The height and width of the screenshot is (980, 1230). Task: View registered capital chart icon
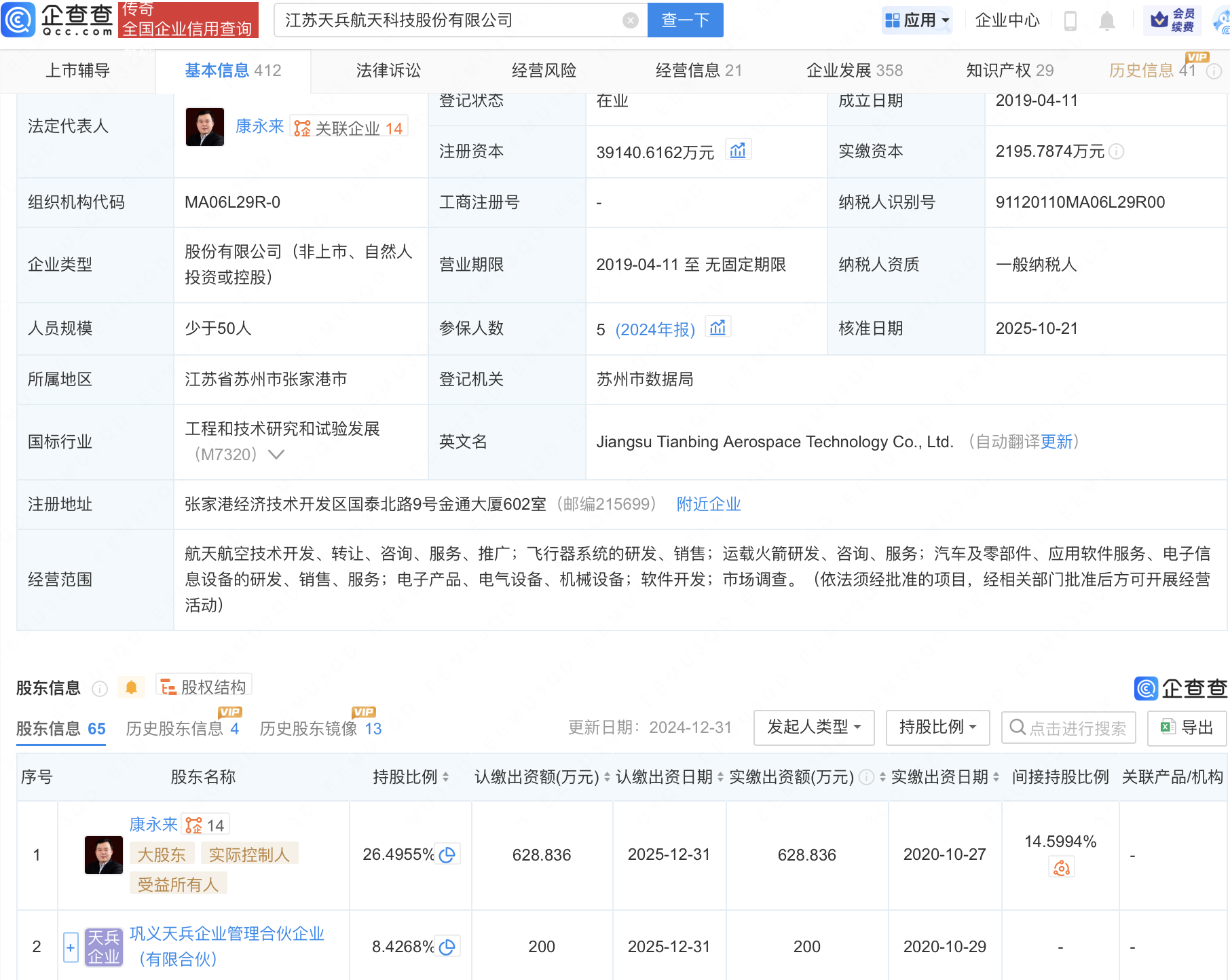[x=738, y=151]
